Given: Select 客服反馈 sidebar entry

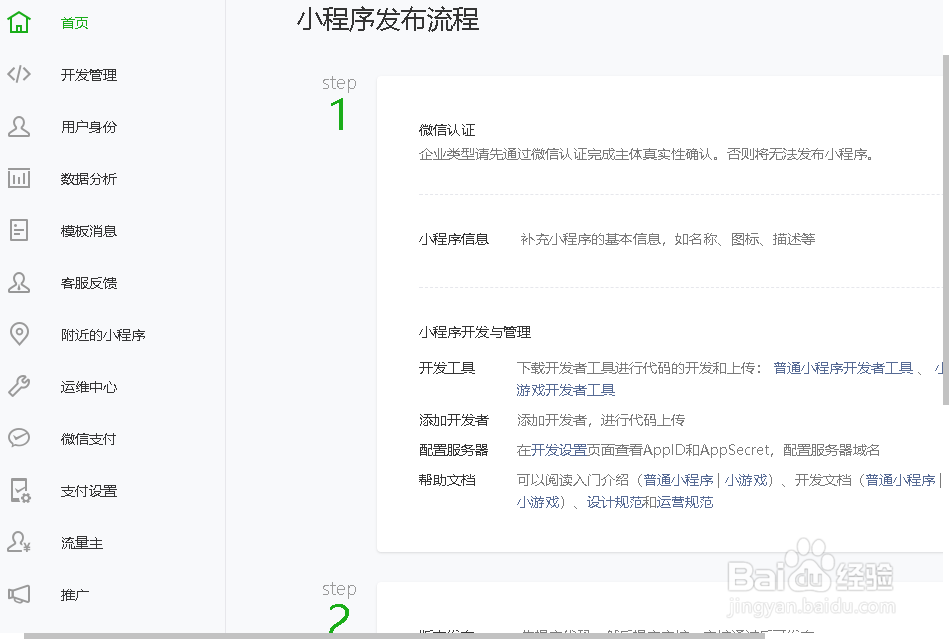Looking at the screenshot, I should pos(89,283).
